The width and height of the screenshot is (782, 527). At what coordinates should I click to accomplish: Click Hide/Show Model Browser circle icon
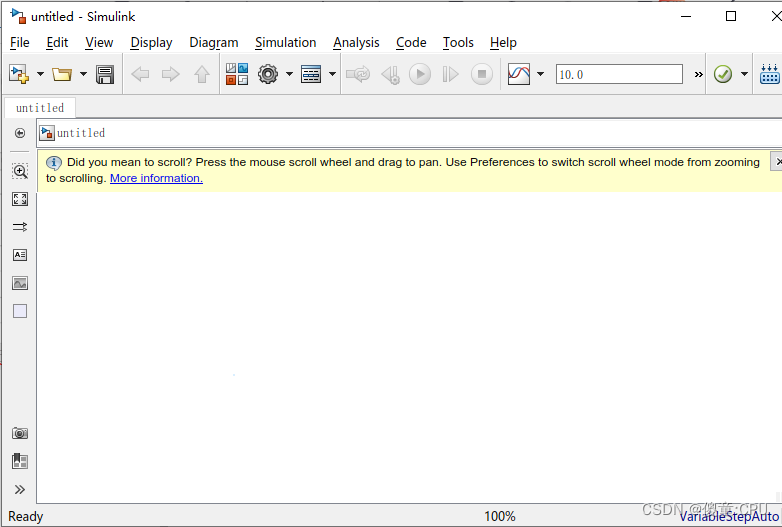[20, 133]
